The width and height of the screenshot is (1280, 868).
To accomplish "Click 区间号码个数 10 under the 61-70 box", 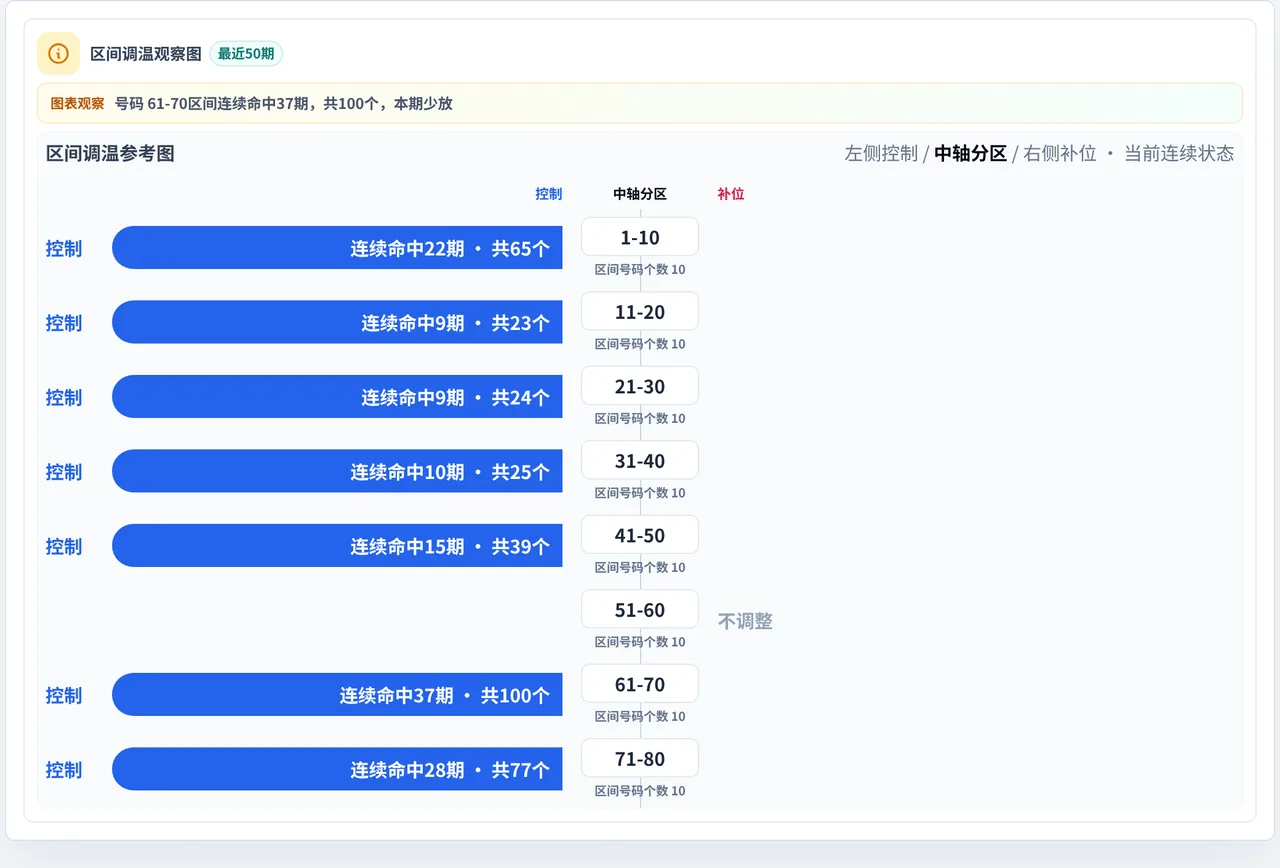I will 640,717.
